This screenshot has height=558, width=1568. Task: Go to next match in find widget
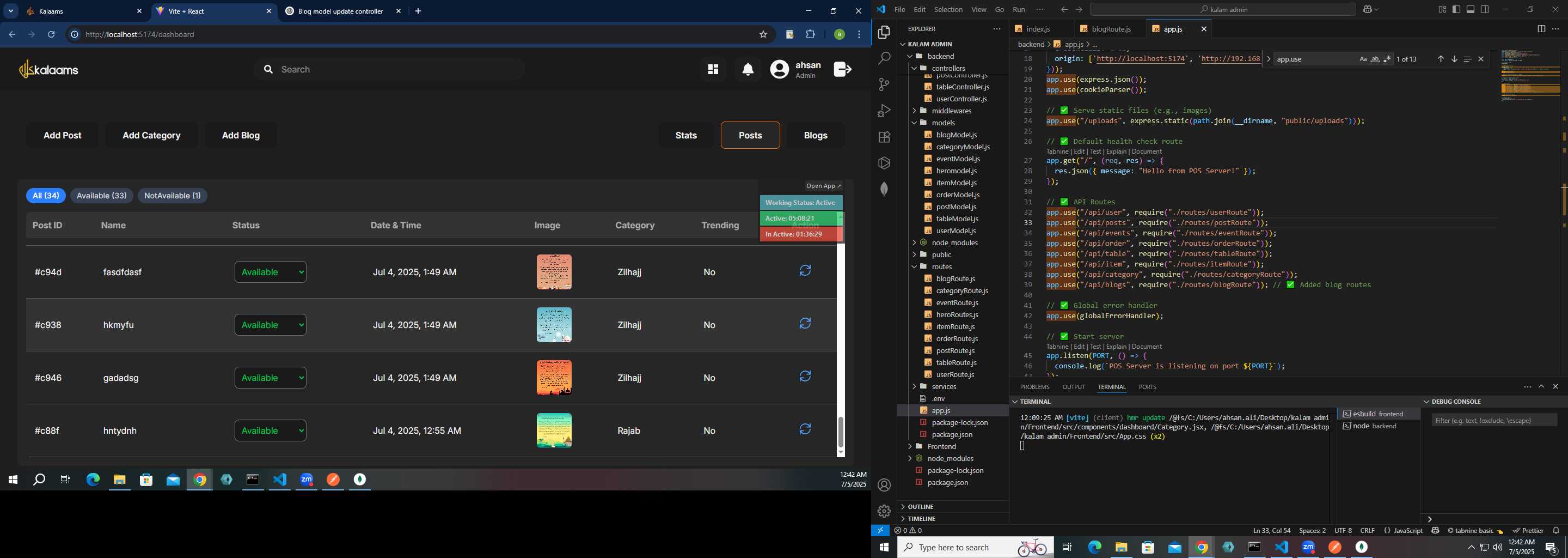tap(1454, 59)
